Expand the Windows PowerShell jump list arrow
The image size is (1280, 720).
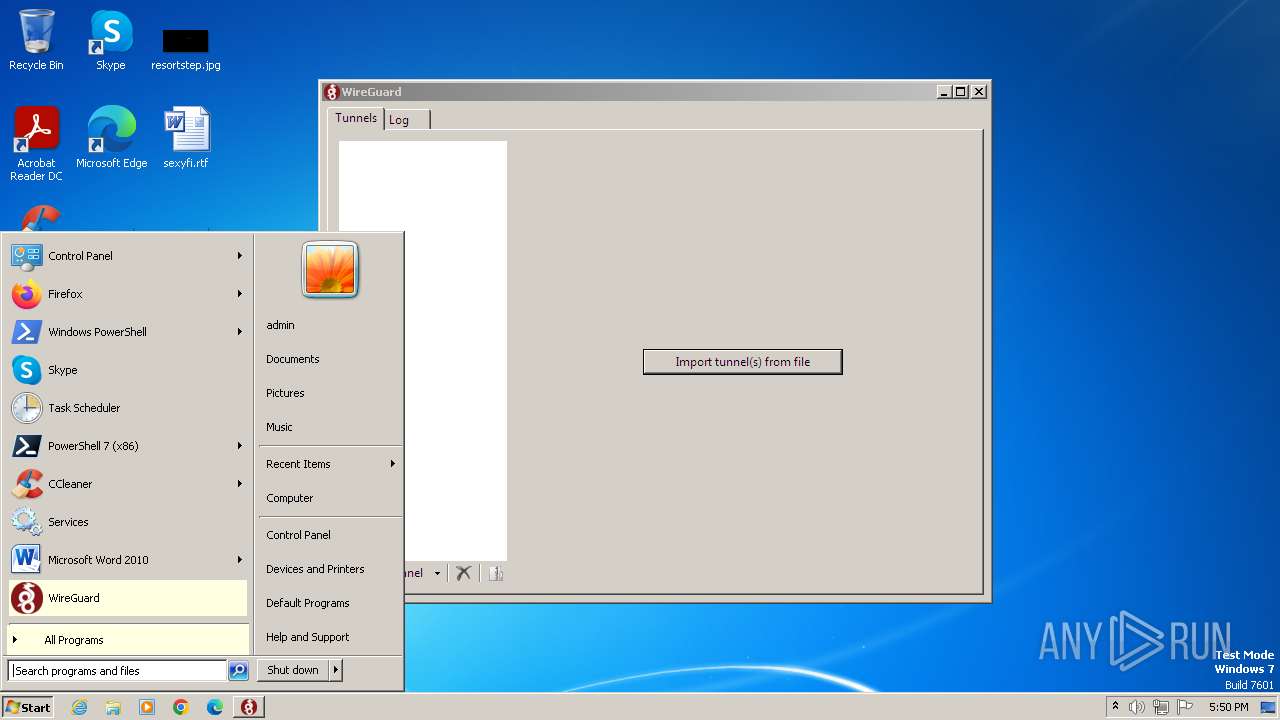pyautogui.click(x=239, y=332)
